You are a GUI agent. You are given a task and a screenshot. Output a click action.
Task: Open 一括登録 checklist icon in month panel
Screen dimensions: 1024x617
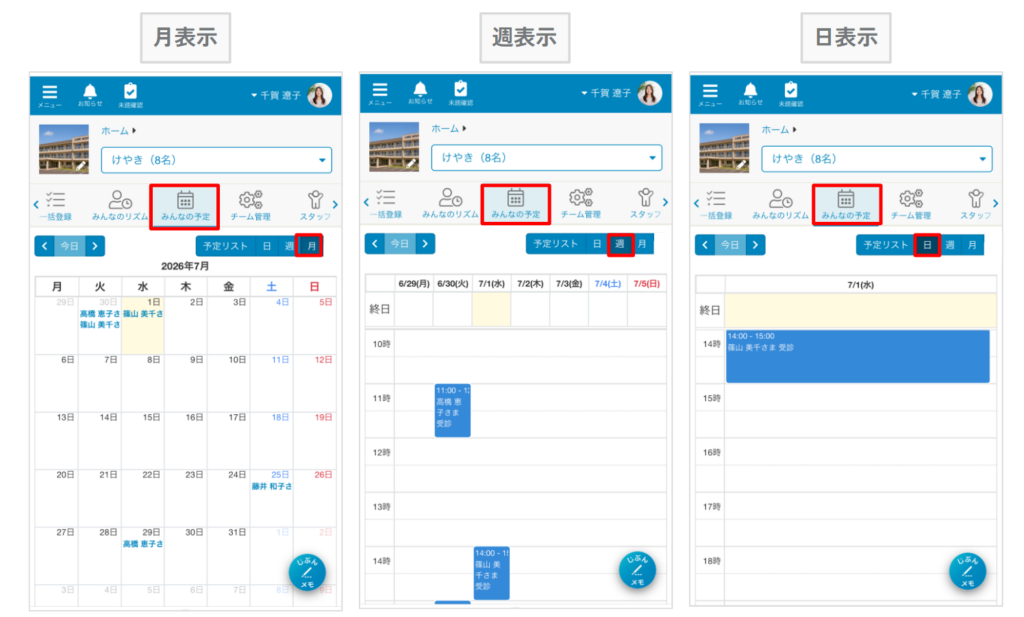click(56, 205)
